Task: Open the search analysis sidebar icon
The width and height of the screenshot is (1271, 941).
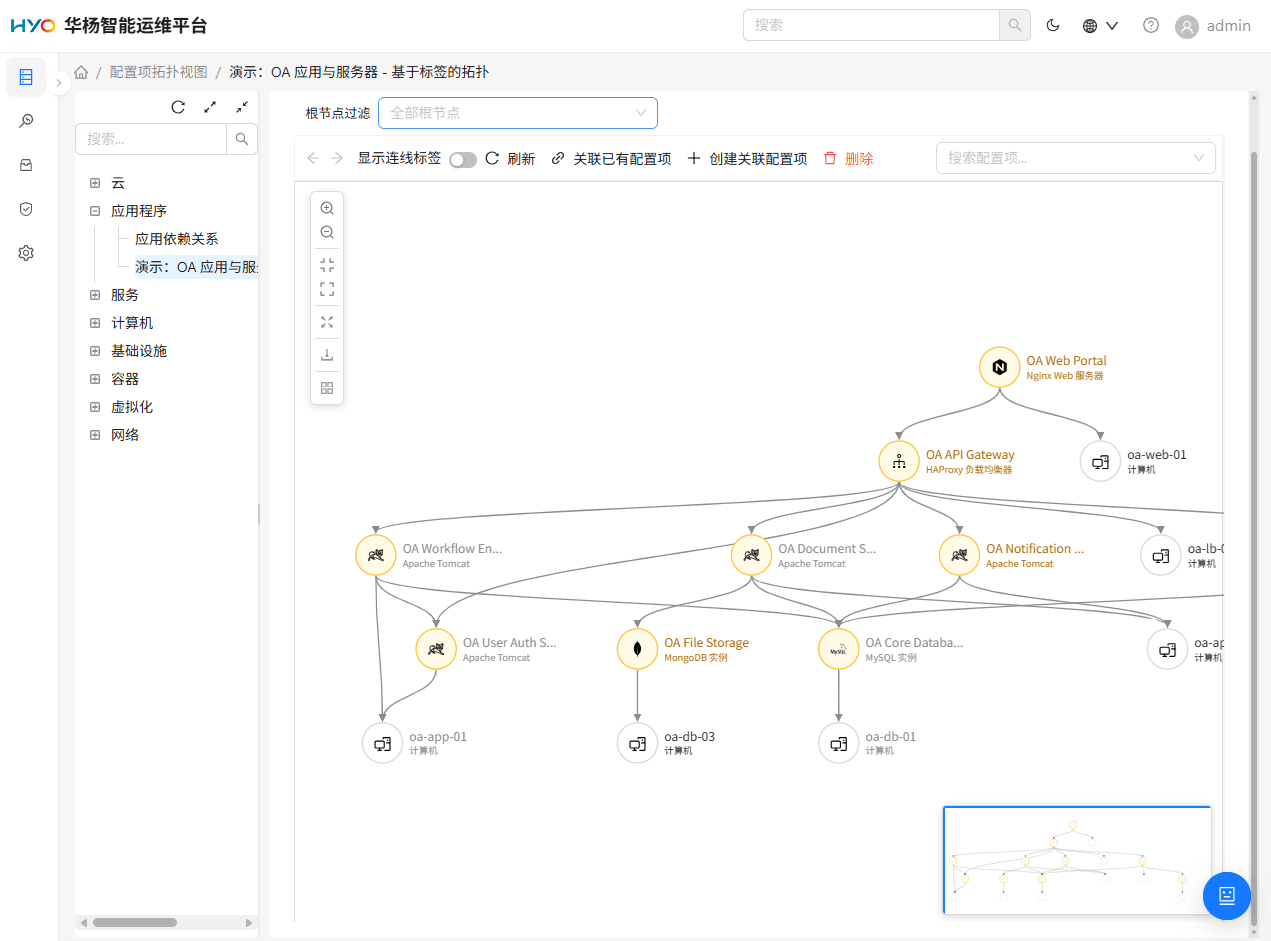Action: (26, 121)
